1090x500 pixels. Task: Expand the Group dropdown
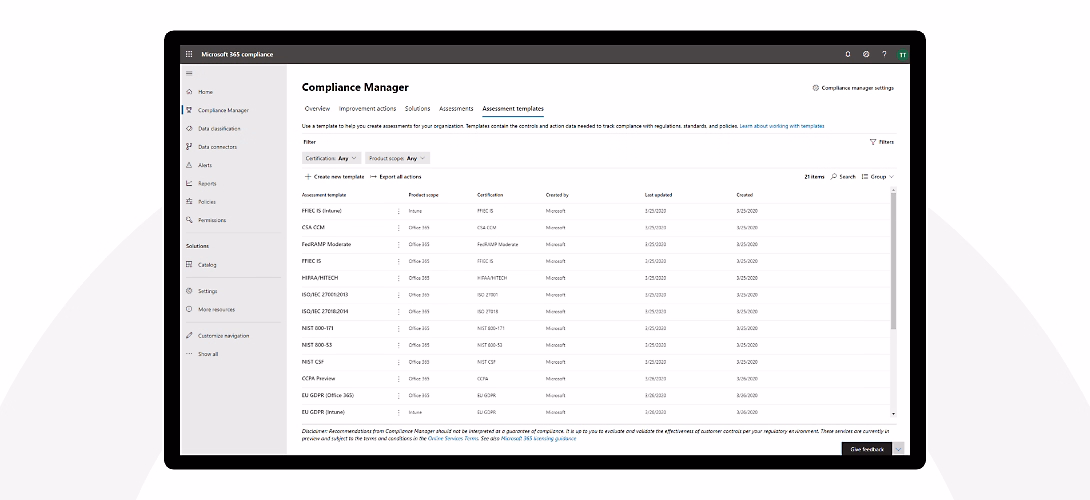[878, 177]
